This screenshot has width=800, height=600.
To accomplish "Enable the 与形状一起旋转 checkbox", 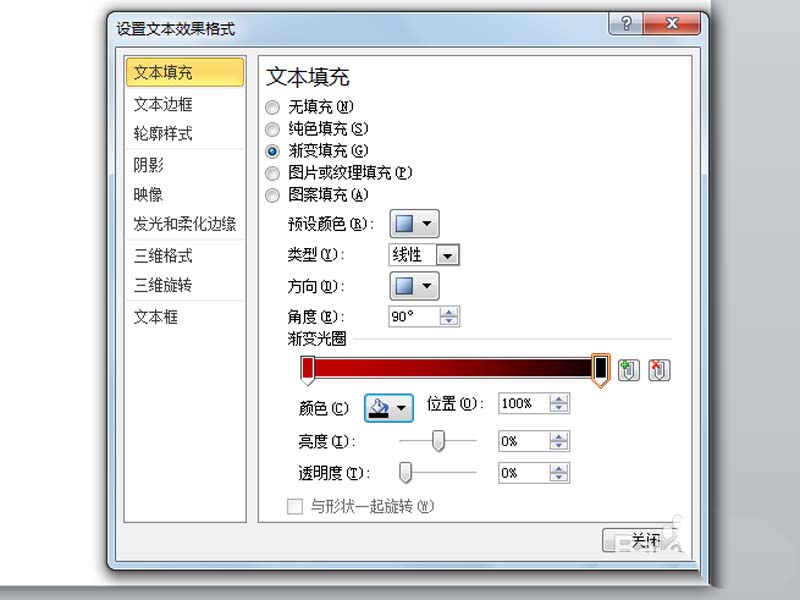I will pos(294,506).
